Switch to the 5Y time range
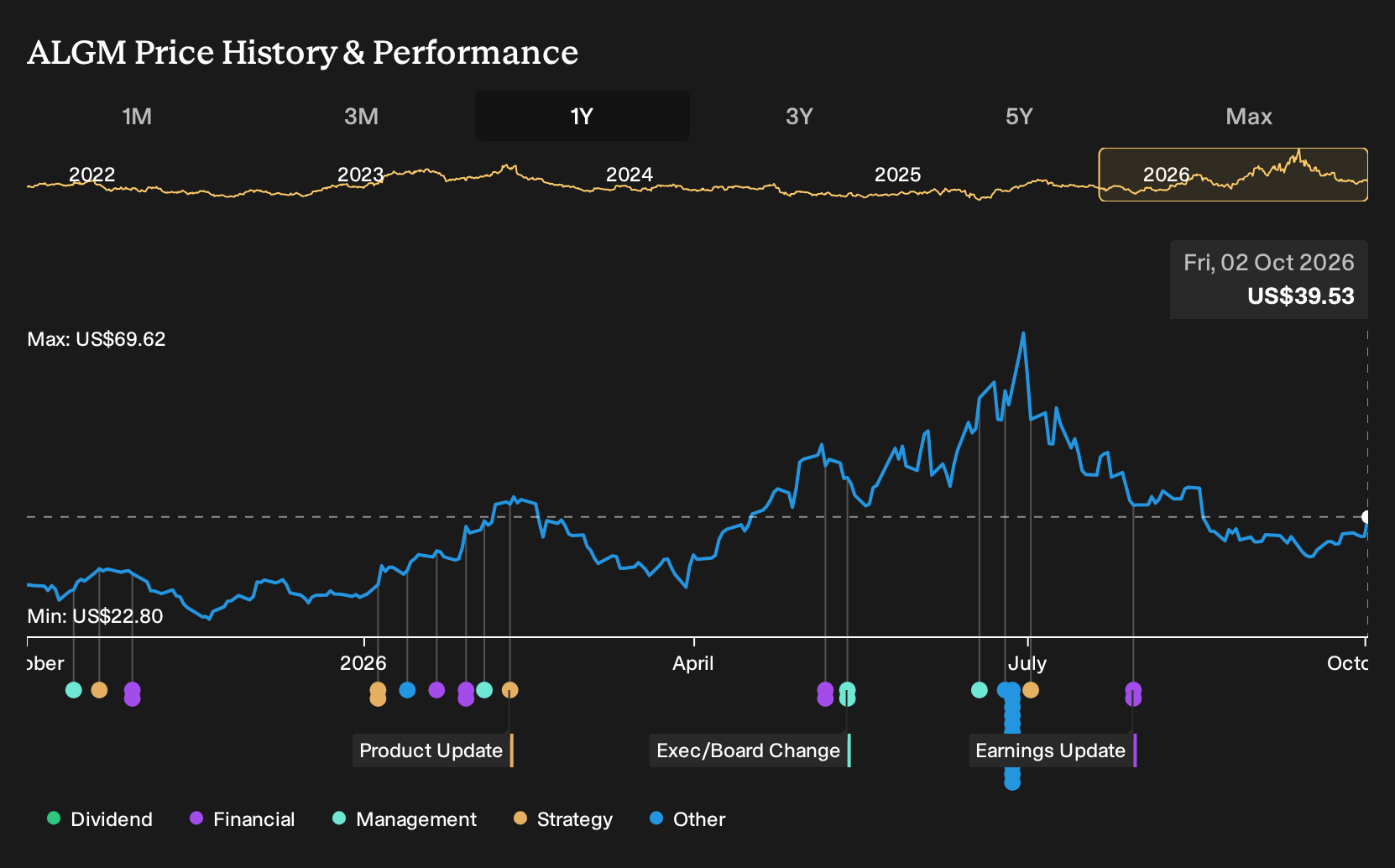The width and height of the screenshot is (1395, 868). 1019,116
